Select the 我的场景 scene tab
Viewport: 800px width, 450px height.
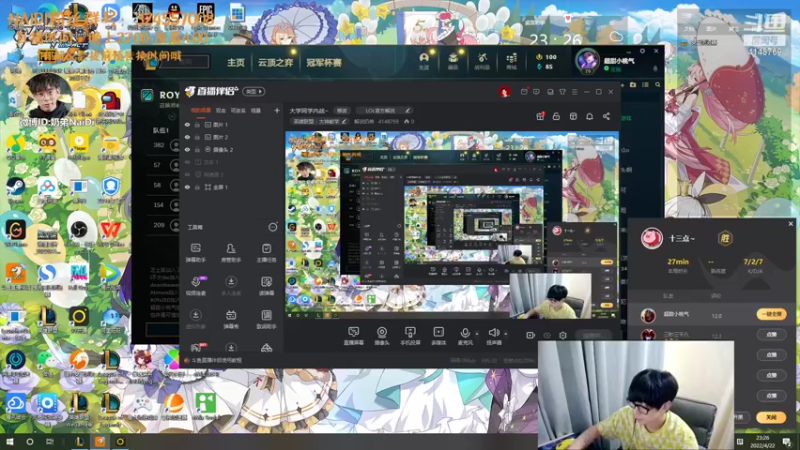click(x=201, y=110)
